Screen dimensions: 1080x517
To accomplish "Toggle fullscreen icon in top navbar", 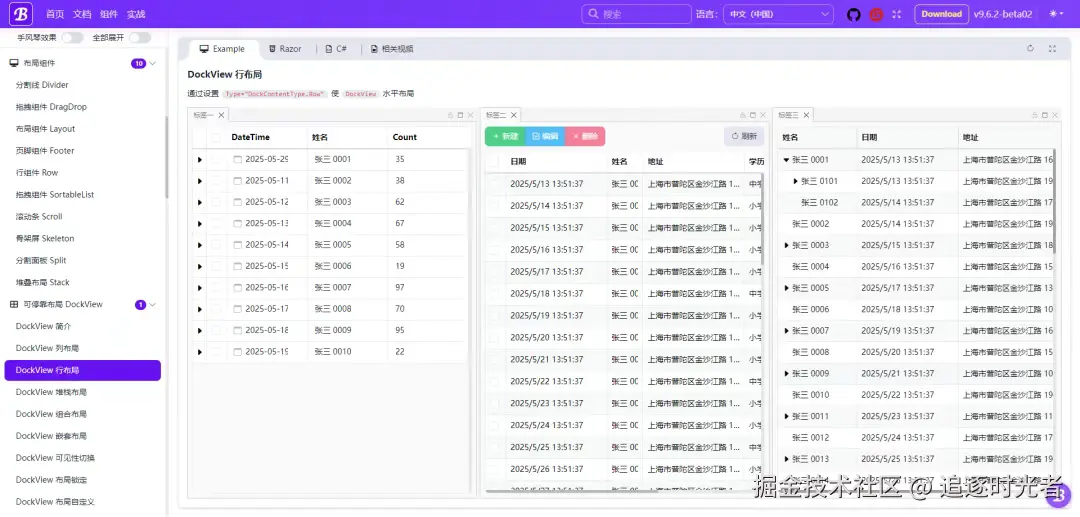I will pyautogui.click(x=897, y=14).
